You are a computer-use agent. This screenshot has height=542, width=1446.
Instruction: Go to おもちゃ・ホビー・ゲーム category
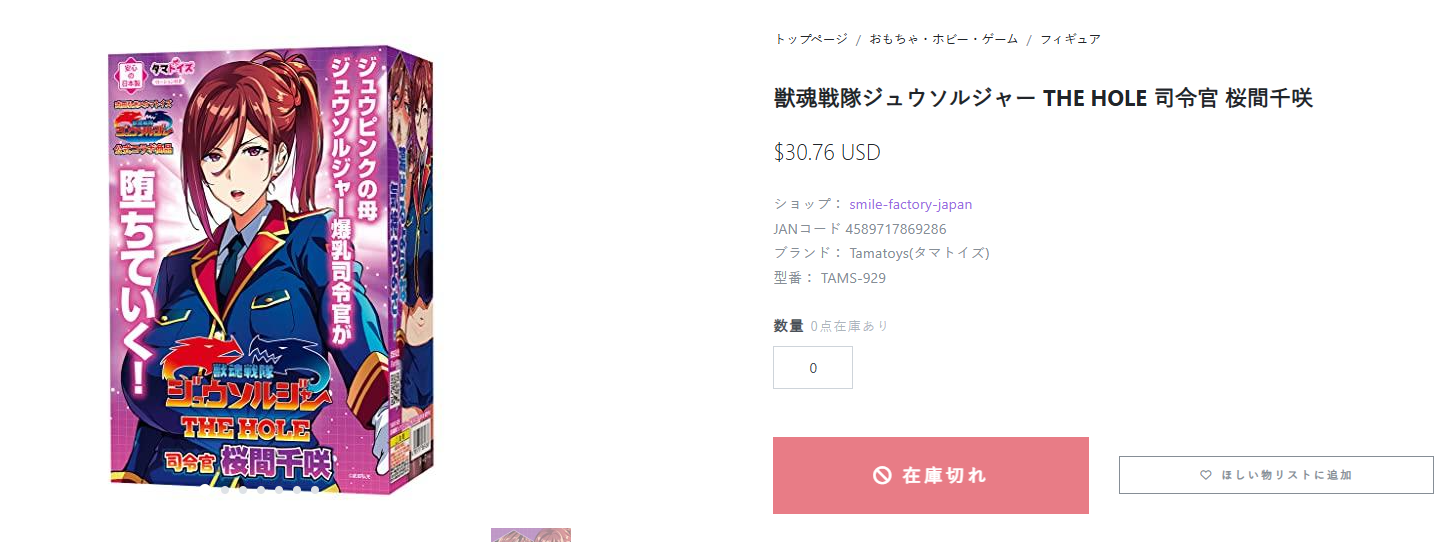(x=943, y=39)
